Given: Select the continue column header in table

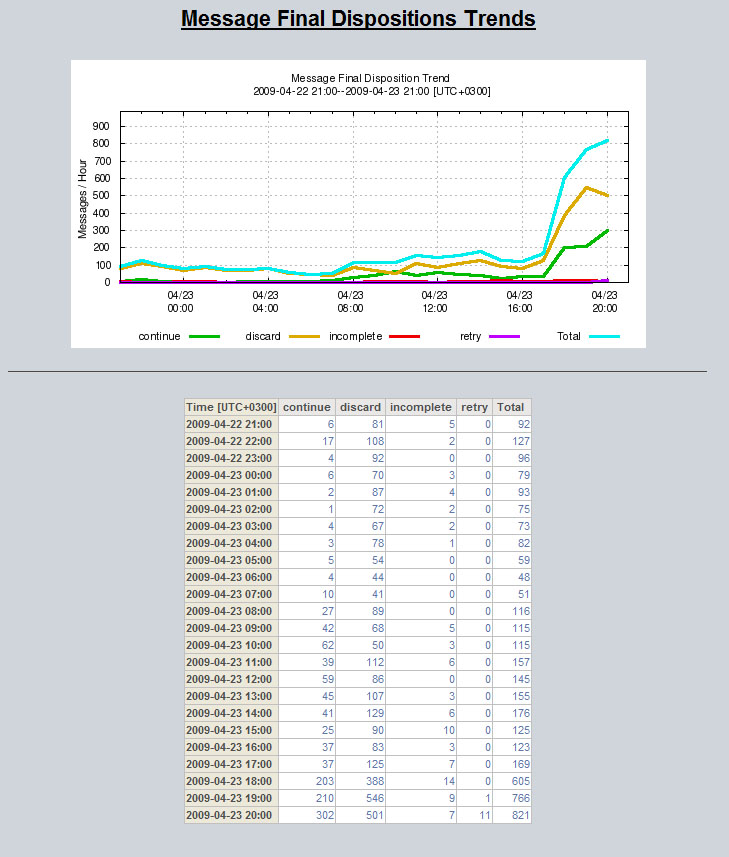Looking at the screenshot, I should (307, 407).
